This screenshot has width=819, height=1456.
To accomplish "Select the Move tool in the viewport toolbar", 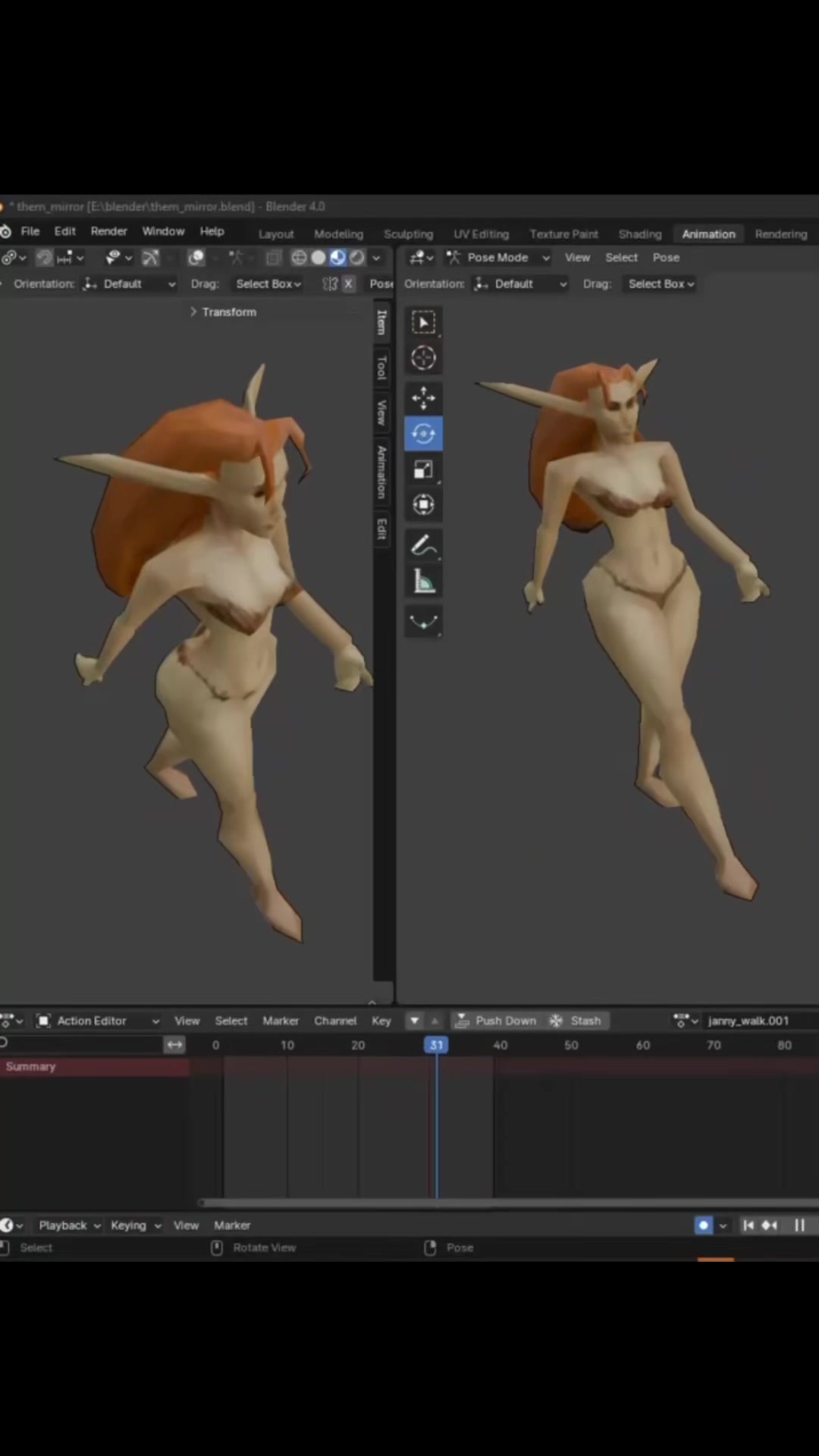I will (x=423, y=397).
